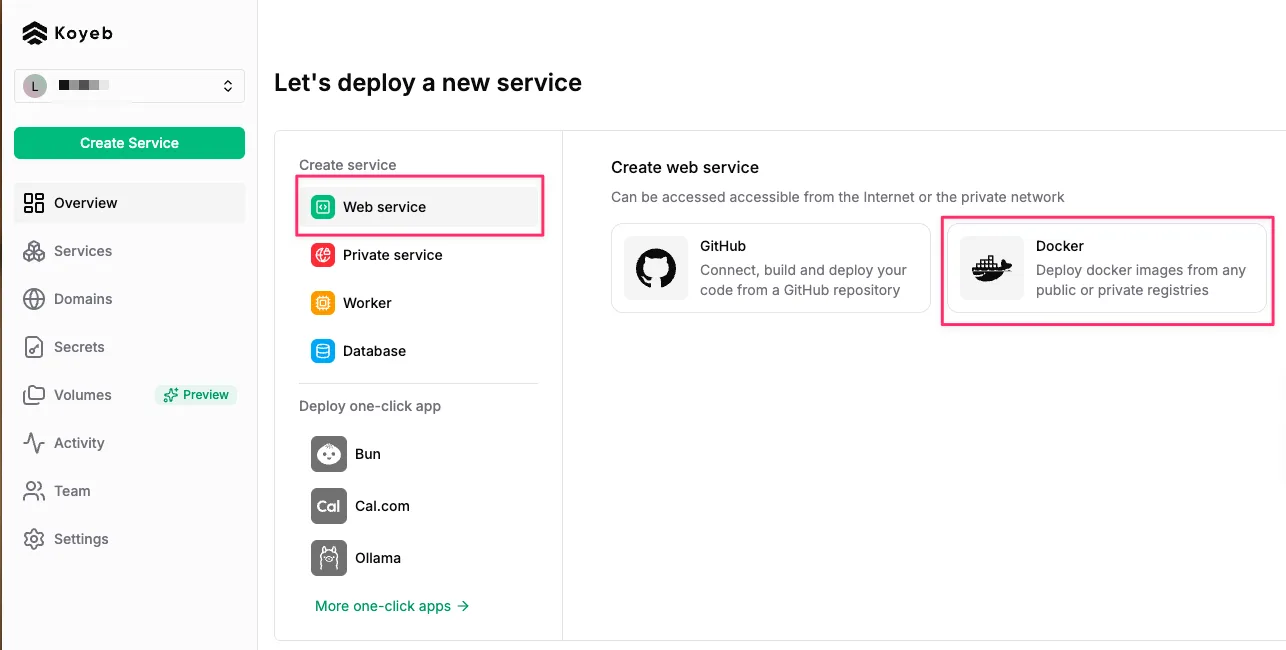Click the red Private service icon
1286x650 pixels.
(323, 255)
